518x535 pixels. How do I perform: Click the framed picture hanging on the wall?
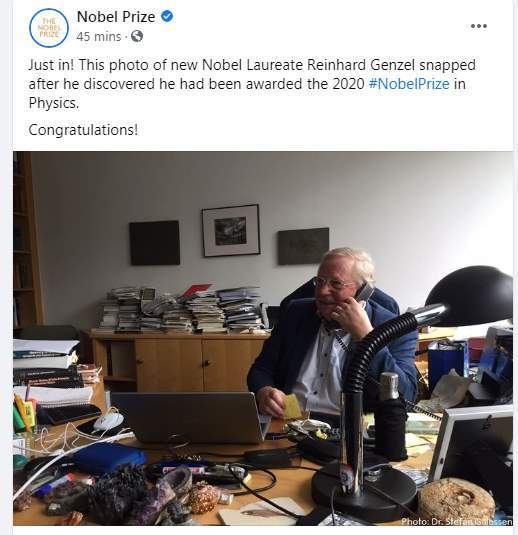point(231,231)
